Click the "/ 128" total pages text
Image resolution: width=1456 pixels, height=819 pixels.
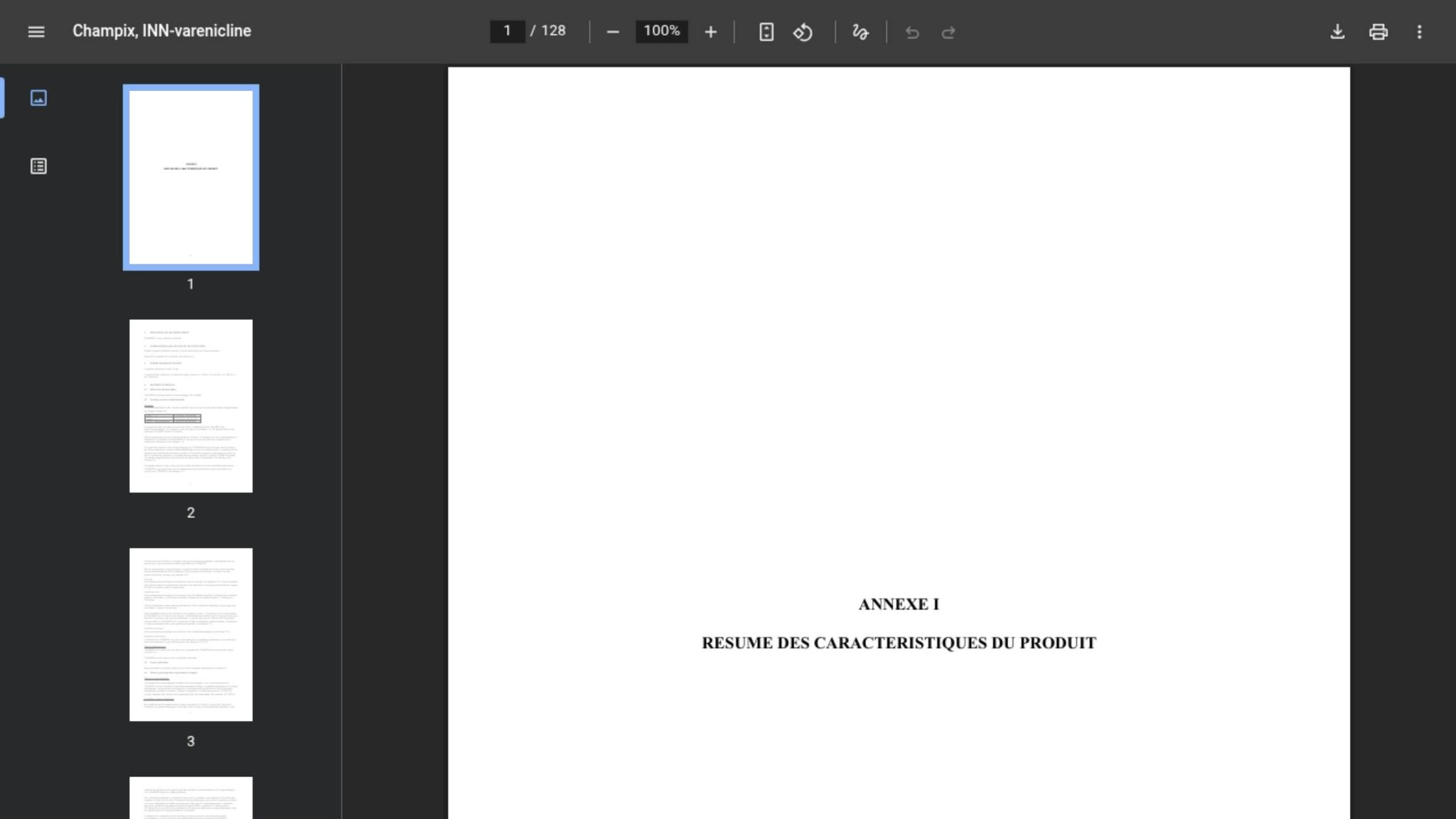click(x=548, y=31)
